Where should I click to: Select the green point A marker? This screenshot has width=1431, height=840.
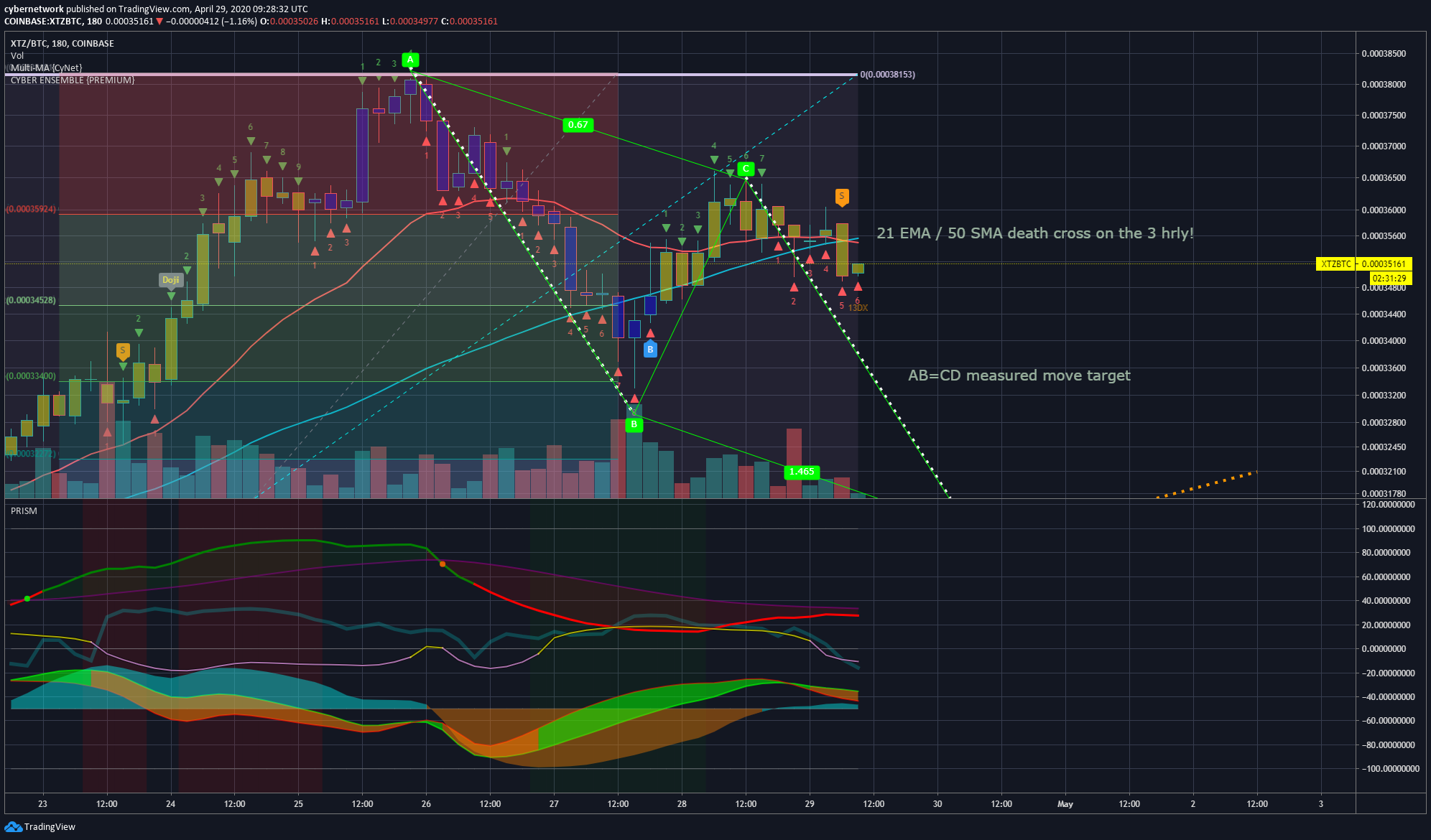[x=410, y=60]
